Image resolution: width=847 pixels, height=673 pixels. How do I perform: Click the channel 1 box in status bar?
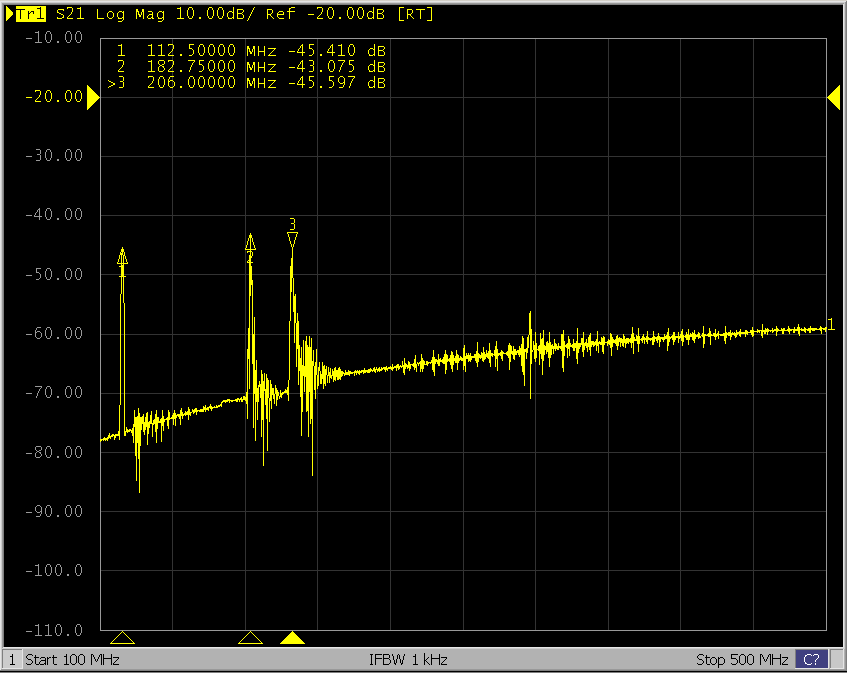coord(12,660)
